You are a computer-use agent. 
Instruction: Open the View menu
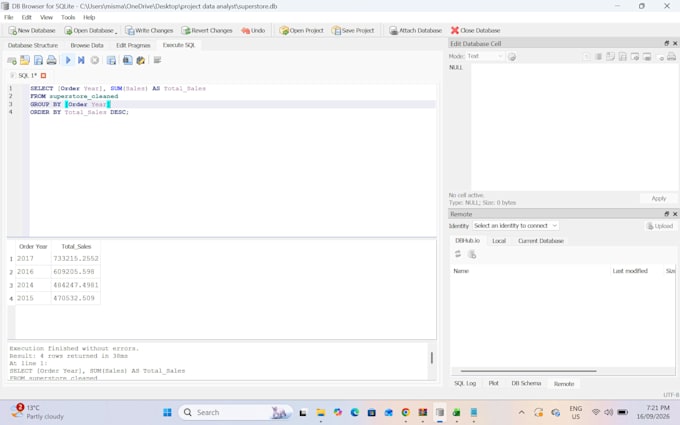click(x=46, y=17)
